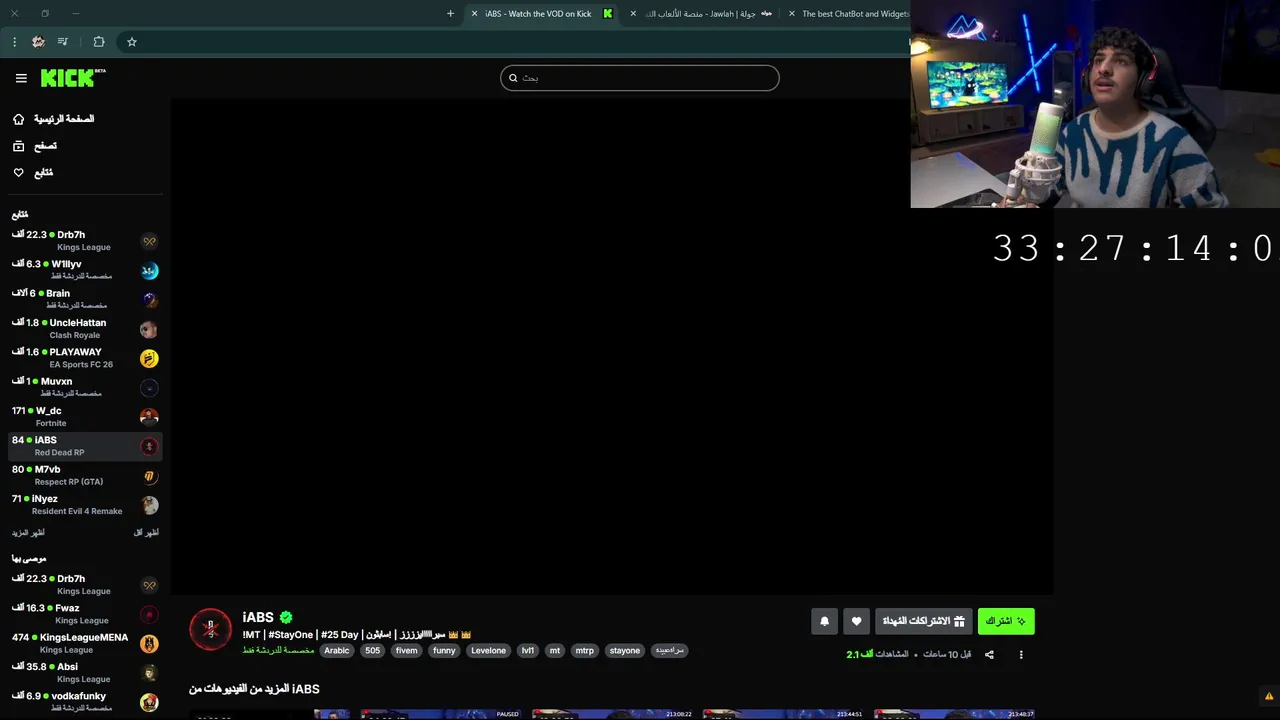The image size is (1280, 720).
Task: Toggle follow with the heart button
Action: pyautogui.click(x=856, y=621)
